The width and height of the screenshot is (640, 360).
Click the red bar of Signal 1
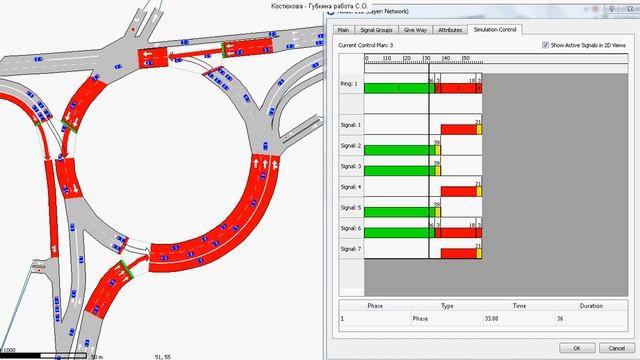point(459,130)
